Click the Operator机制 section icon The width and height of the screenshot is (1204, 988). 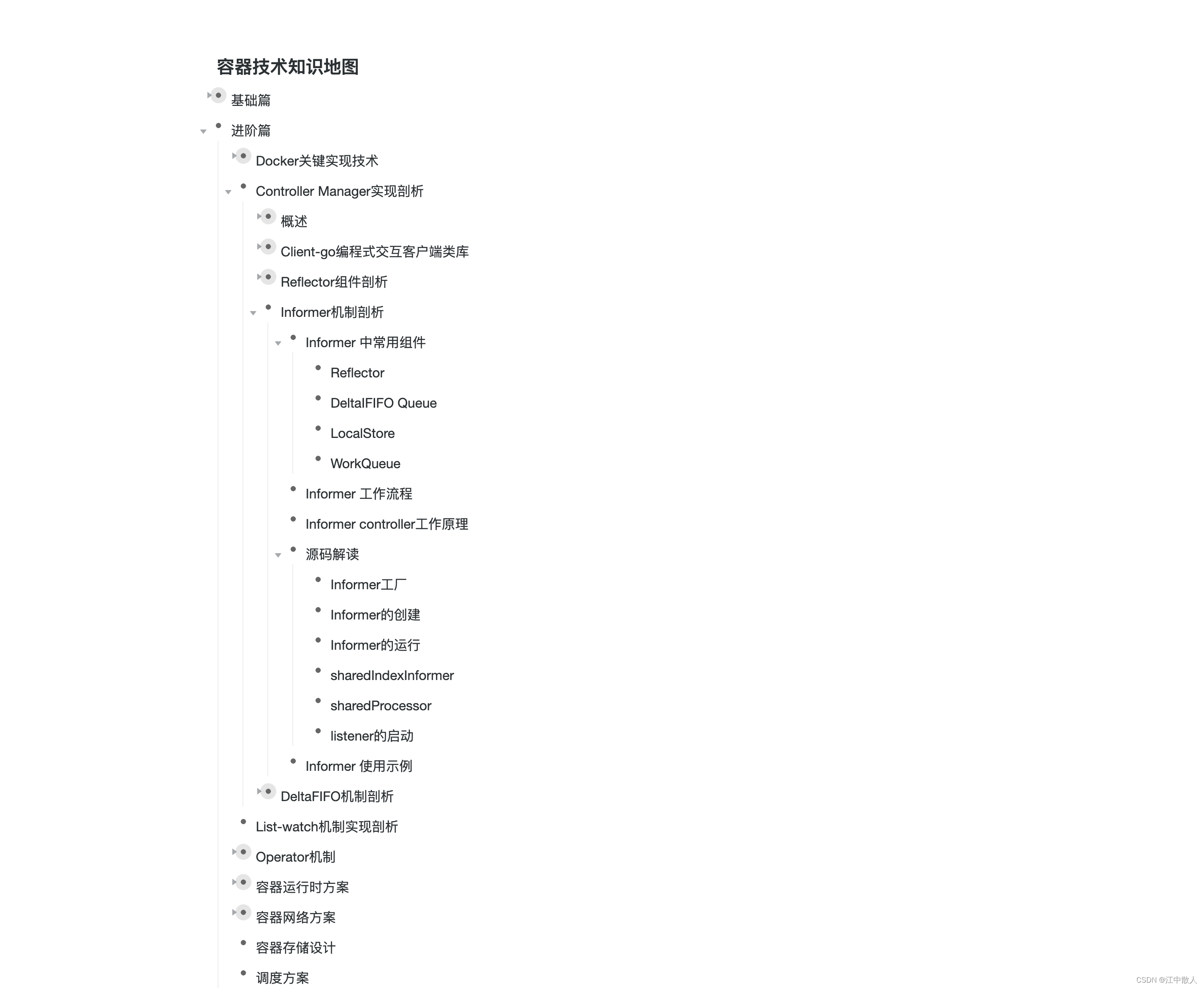240,856
